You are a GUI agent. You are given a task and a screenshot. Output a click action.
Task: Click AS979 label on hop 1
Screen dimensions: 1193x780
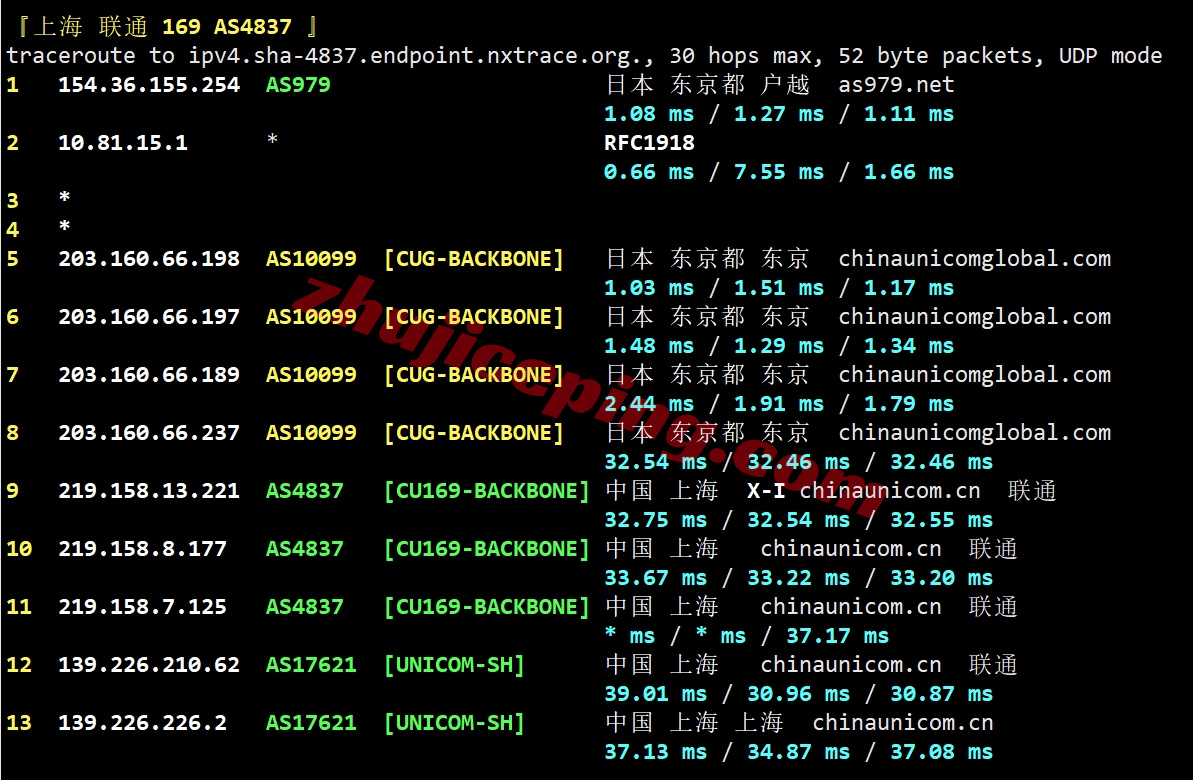click(x=297, y=84)
